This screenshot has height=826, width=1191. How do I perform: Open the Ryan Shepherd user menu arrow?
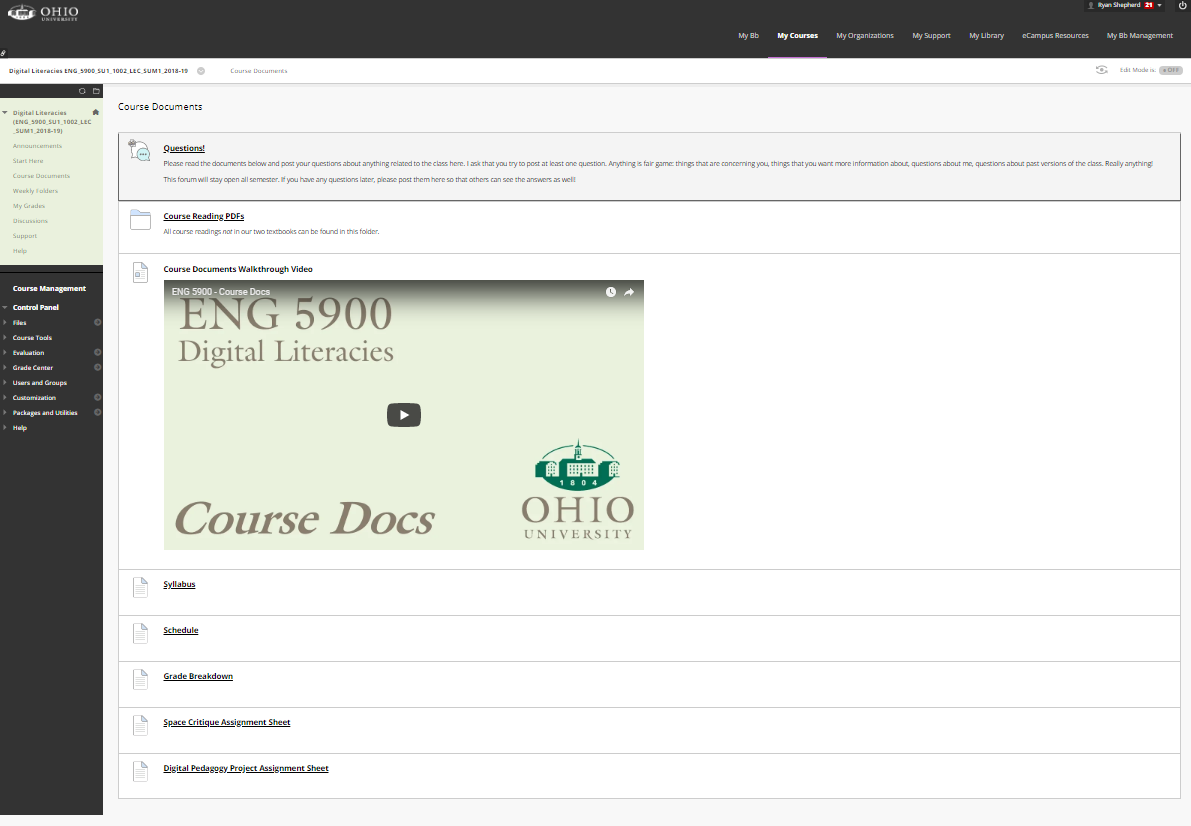pos(1160,5)
